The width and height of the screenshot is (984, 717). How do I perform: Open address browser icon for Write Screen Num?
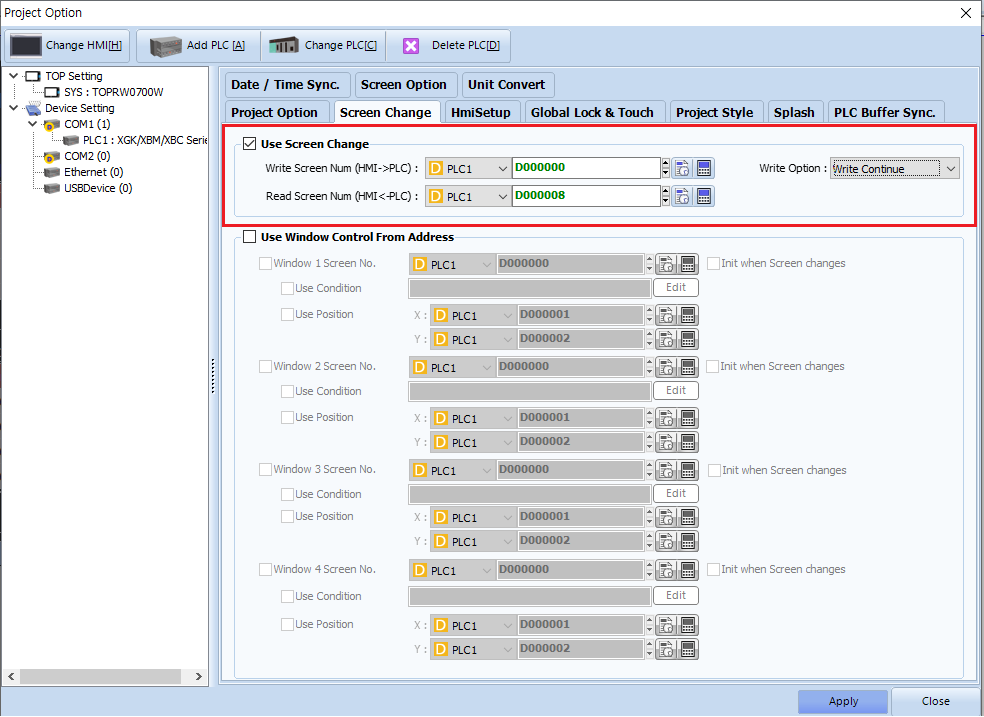click(x=682, y=168)
